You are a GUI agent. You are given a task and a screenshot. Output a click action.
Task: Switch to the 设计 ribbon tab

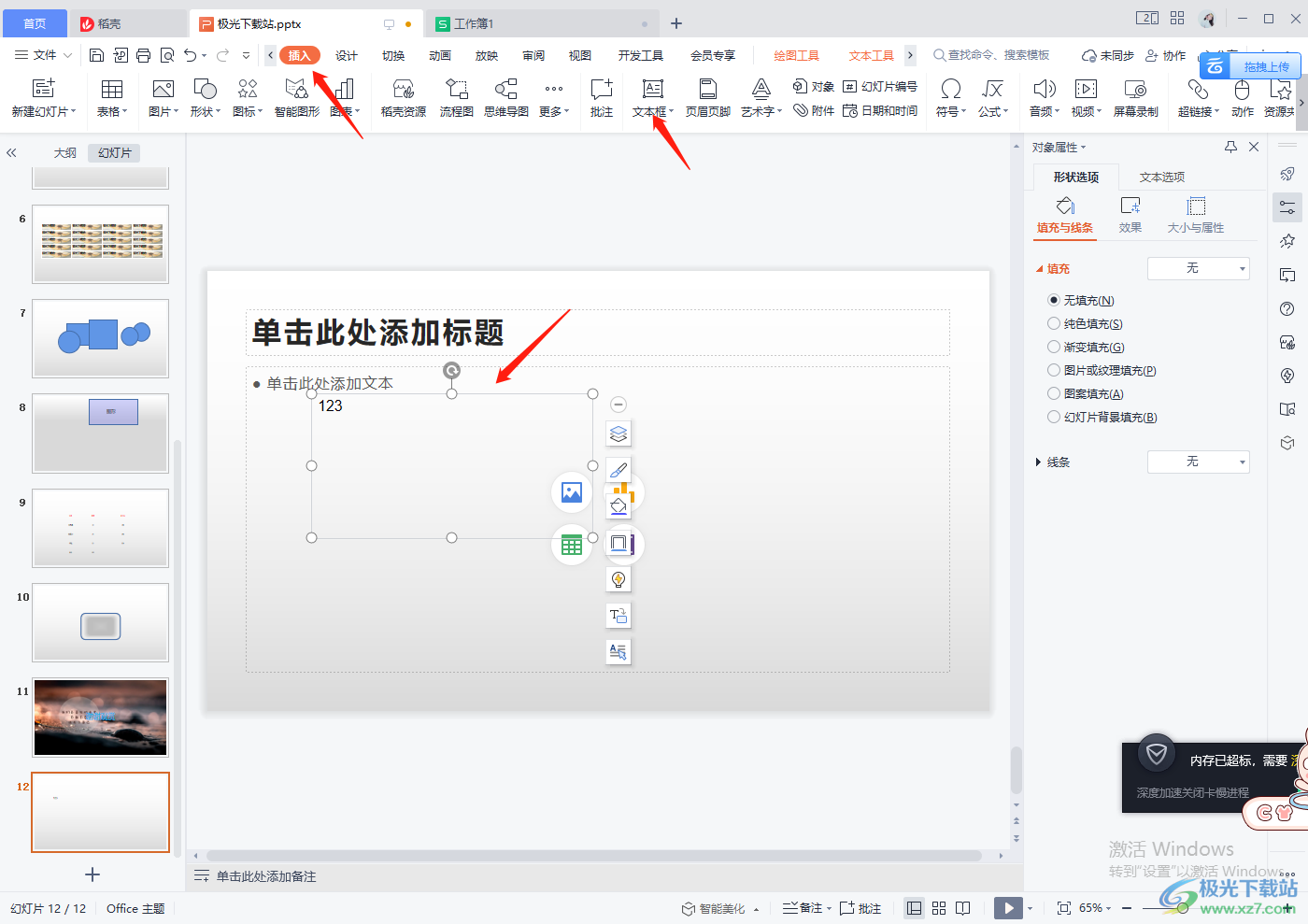(x=347, y=55)
